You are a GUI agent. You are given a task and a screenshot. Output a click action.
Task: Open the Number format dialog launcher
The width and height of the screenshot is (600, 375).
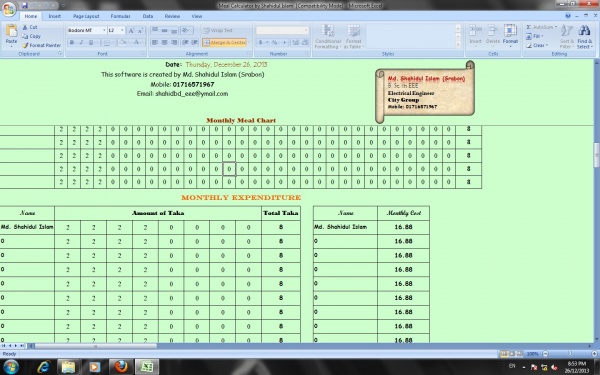point(307,54)
